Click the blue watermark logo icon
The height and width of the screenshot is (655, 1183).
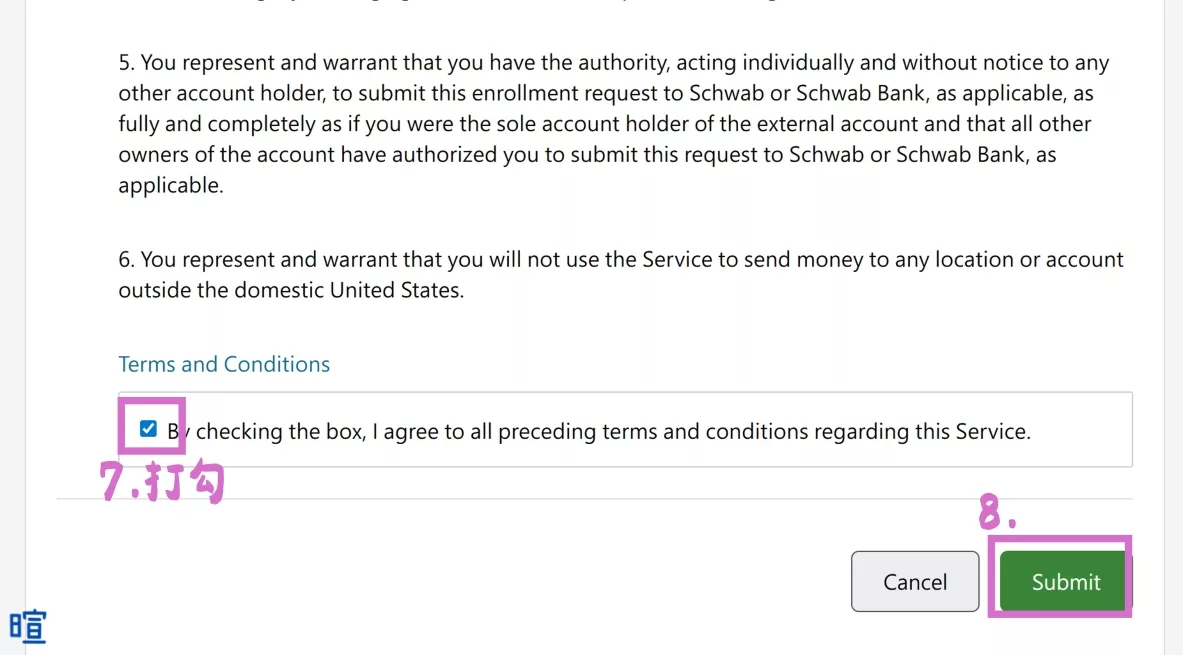click(28, 627)
